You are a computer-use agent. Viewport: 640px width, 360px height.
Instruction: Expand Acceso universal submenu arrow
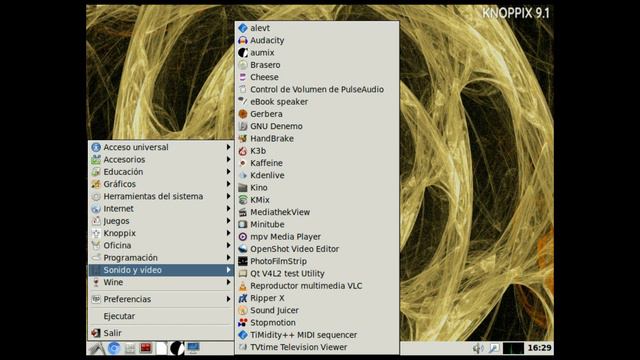tap(228, 147)
